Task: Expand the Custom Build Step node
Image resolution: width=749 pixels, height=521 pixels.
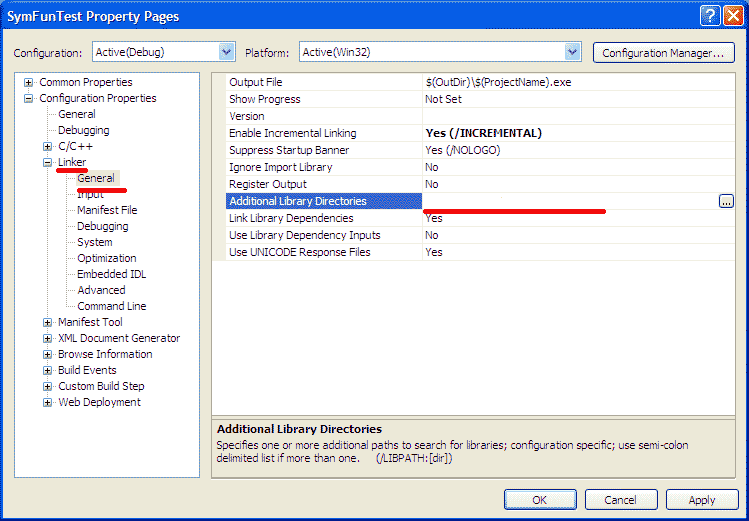Action: point(47,386)
